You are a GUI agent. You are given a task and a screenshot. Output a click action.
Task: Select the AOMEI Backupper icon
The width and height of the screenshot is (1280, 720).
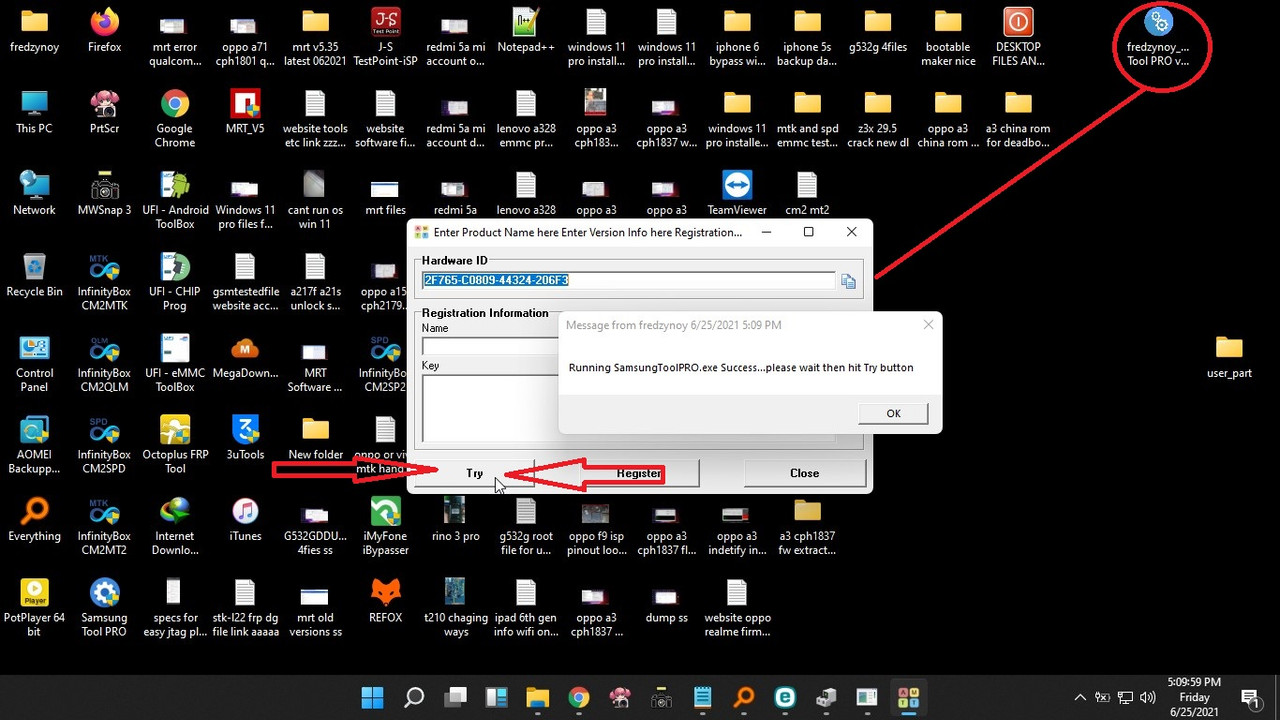34,445
